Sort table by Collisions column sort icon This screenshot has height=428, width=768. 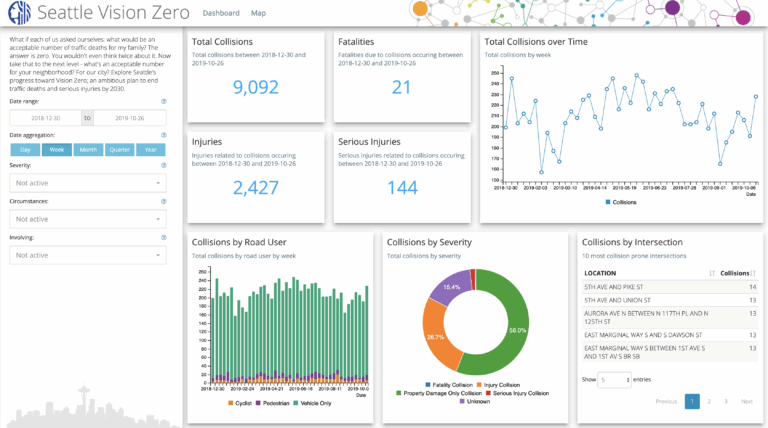(753, 273)
